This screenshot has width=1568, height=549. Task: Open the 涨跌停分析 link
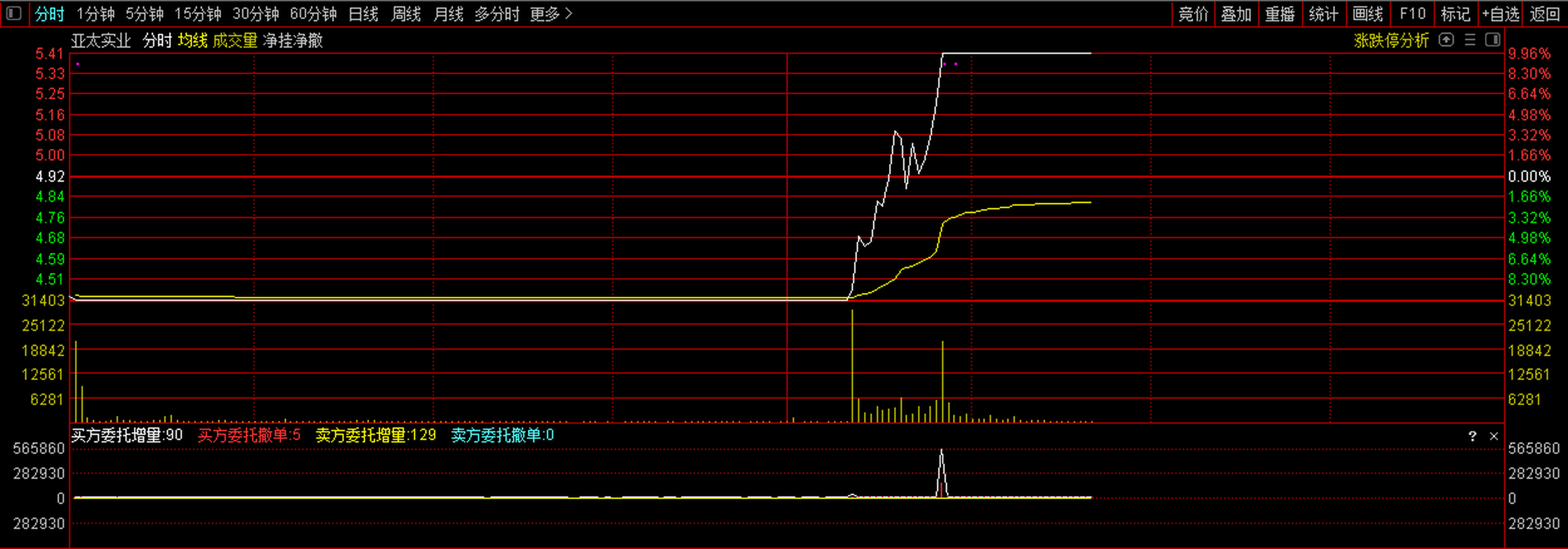(x=1391, y=41)
